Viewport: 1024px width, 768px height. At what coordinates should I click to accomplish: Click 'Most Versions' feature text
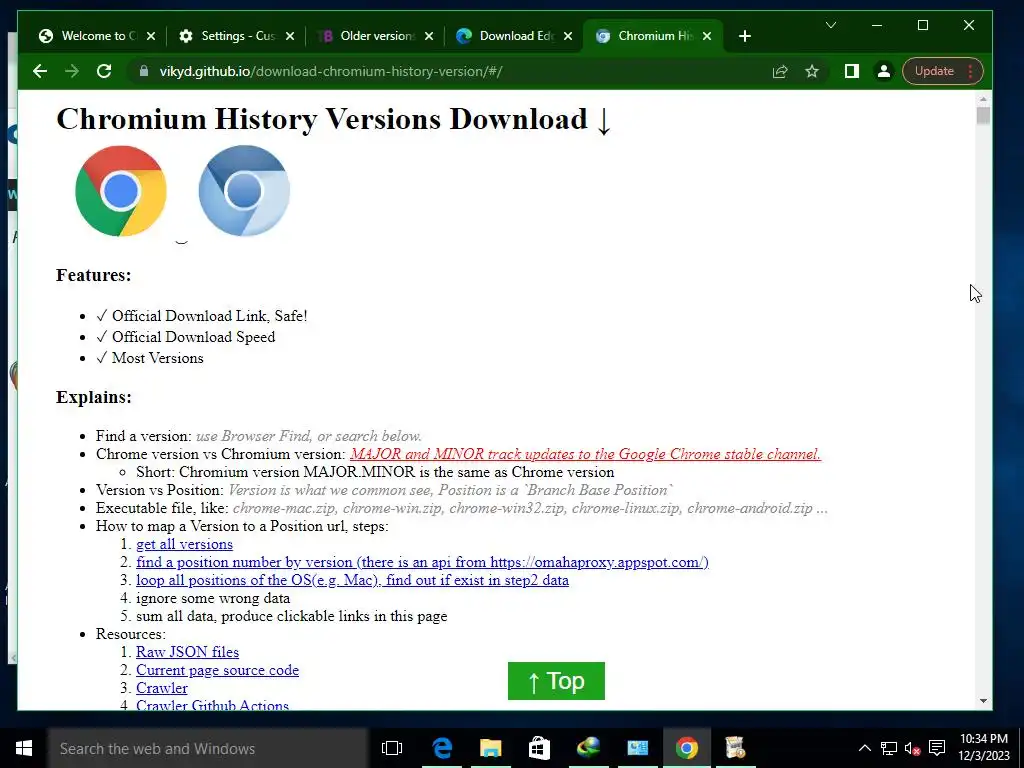coord(157,358)
